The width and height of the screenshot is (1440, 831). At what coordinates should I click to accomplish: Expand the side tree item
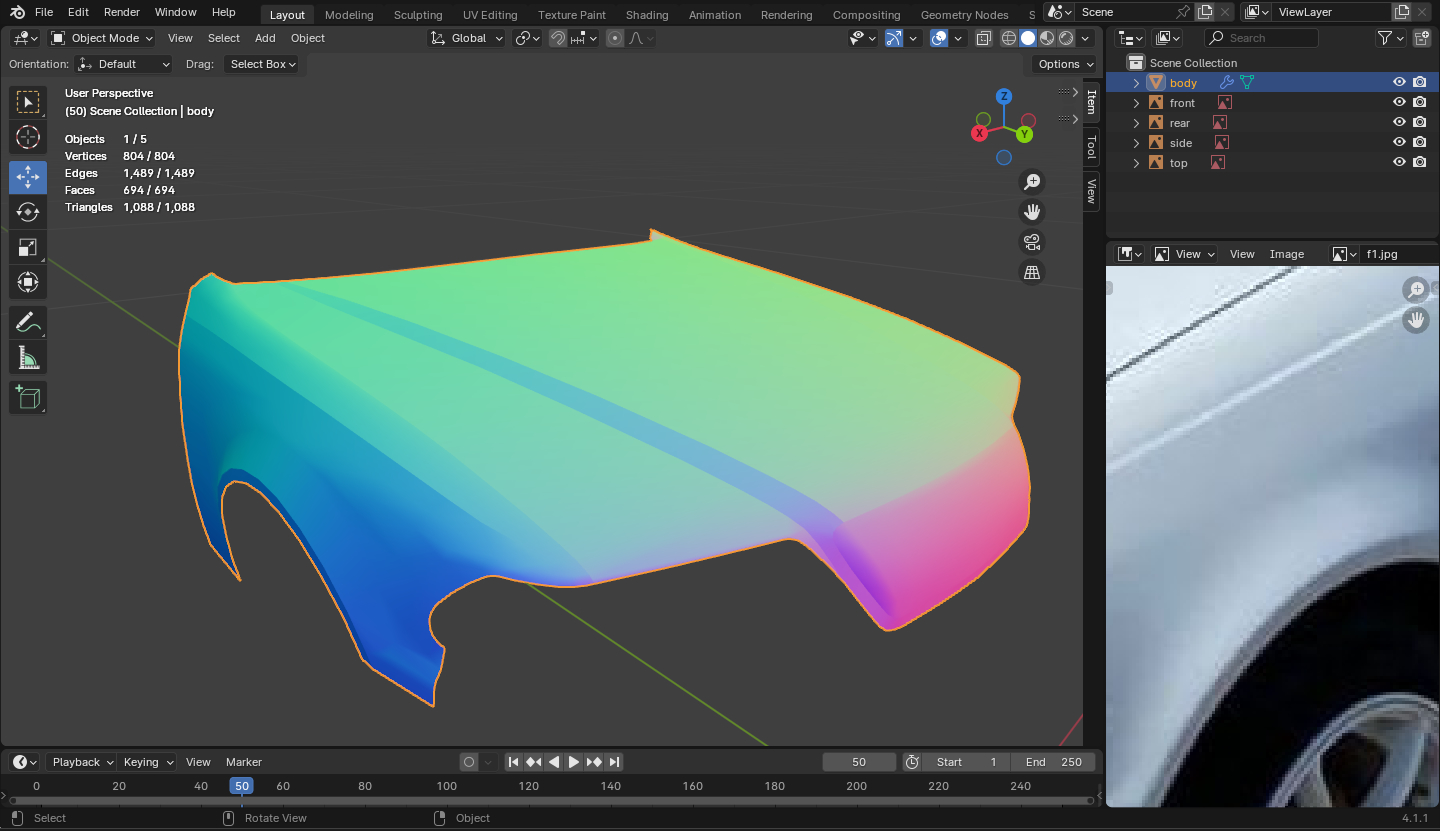(1136, 143)
